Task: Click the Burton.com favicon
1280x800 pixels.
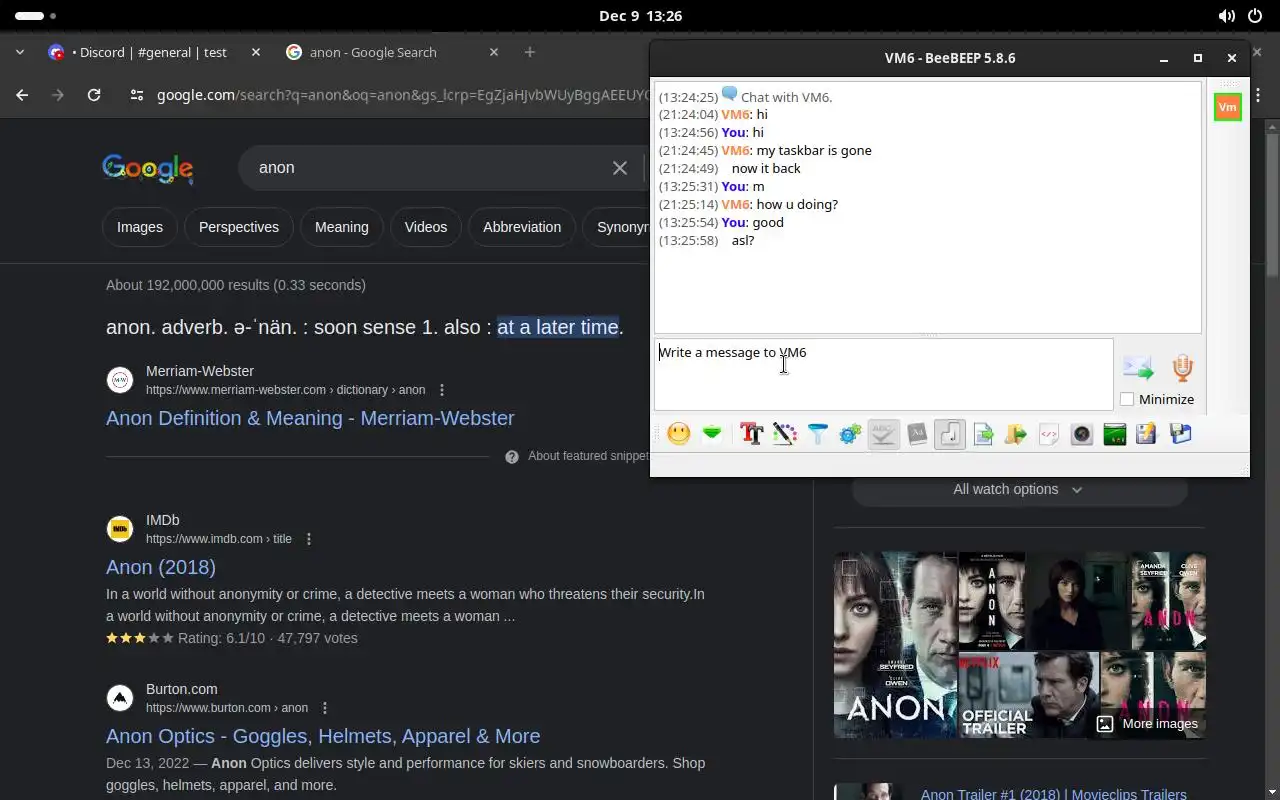Action: pos(120,698)
